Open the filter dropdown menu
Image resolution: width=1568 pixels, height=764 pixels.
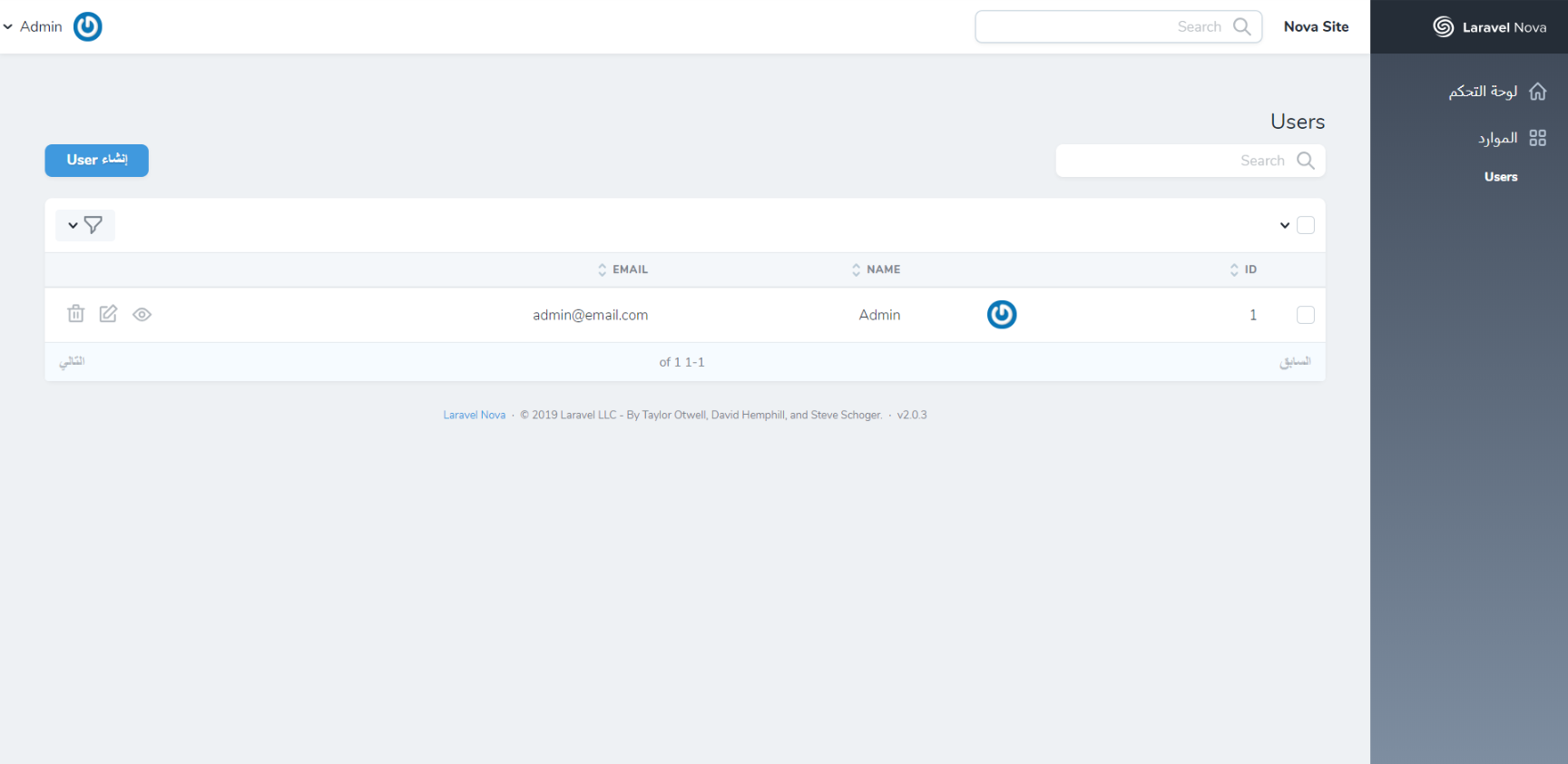pos(85,225)
